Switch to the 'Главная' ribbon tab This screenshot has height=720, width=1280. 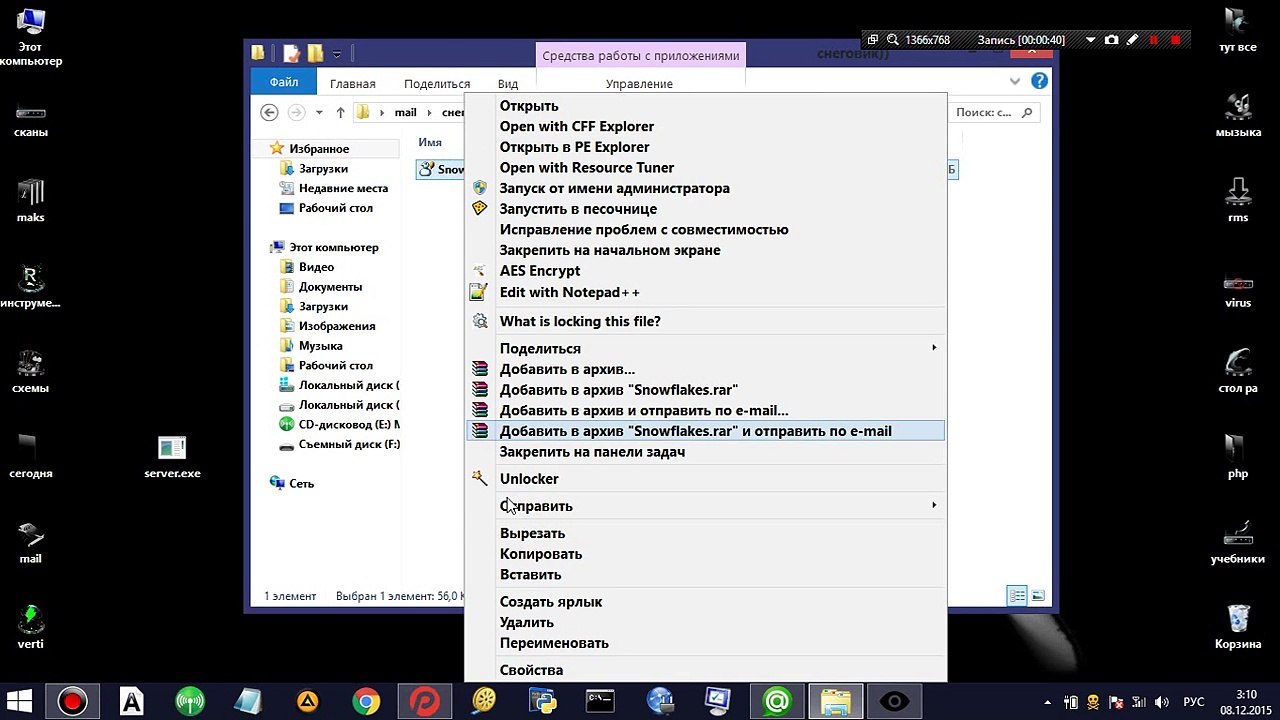point(353,84)
